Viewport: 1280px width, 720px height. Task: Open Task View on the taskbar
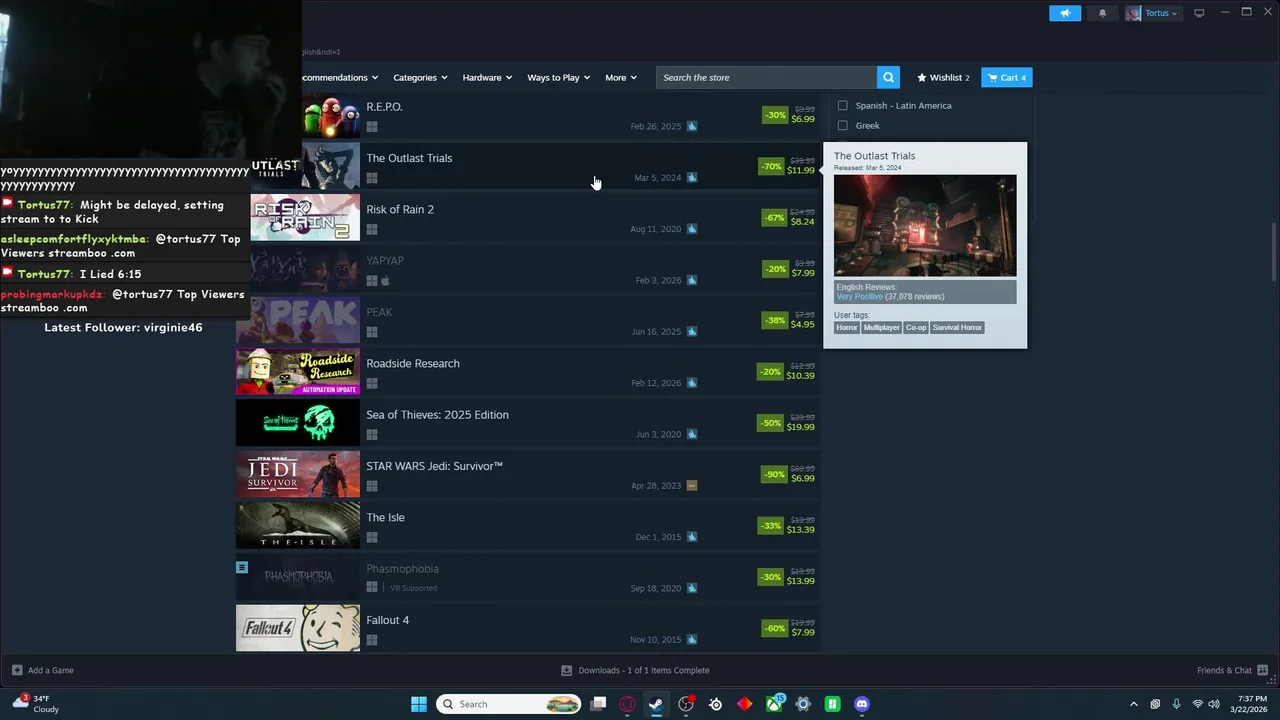598,704
